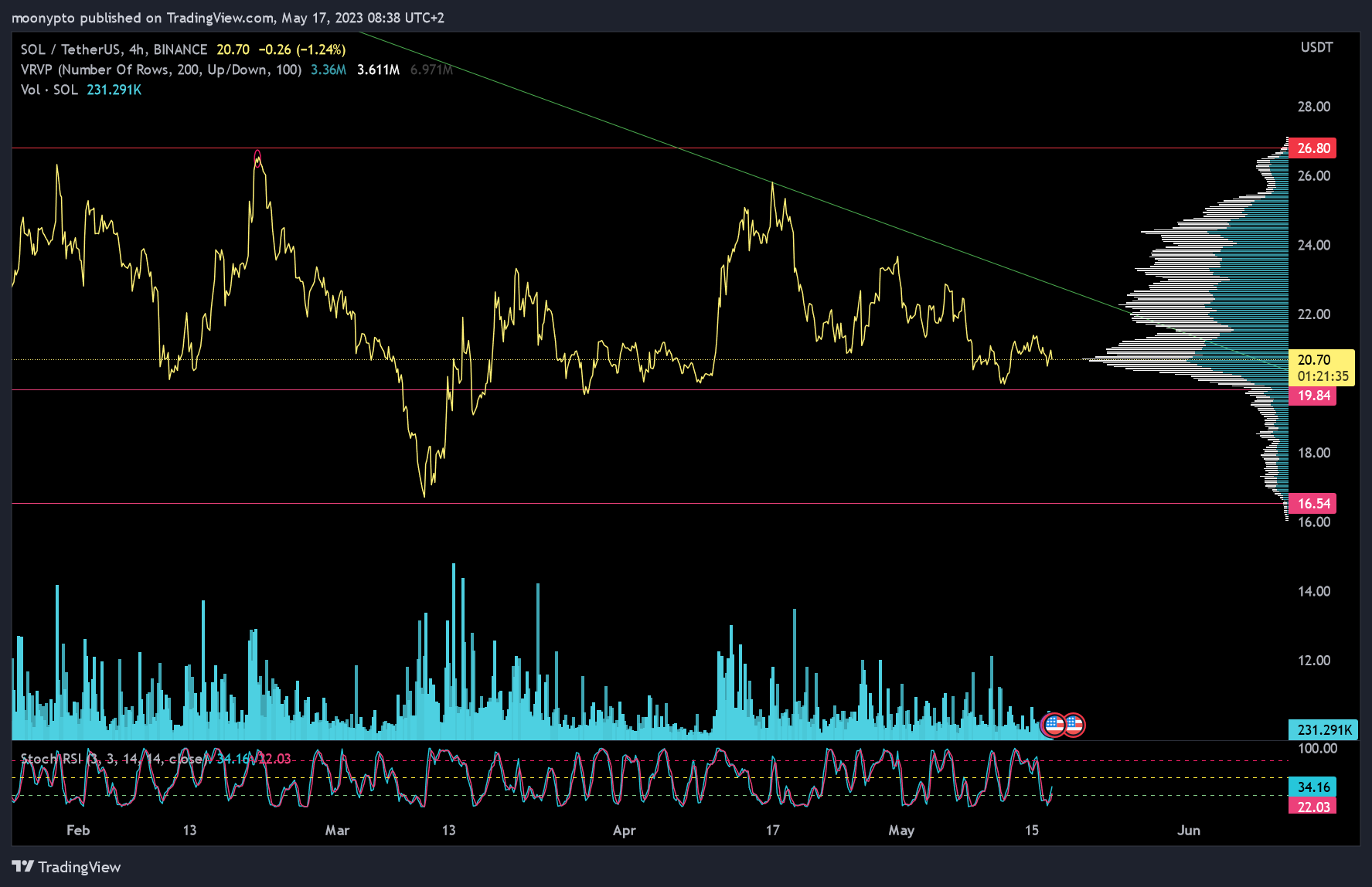Click the Stoch RSI value label 34.16
This screenshot has height=887, width=1372.
pyautogui.click(x=1312, y=787)
